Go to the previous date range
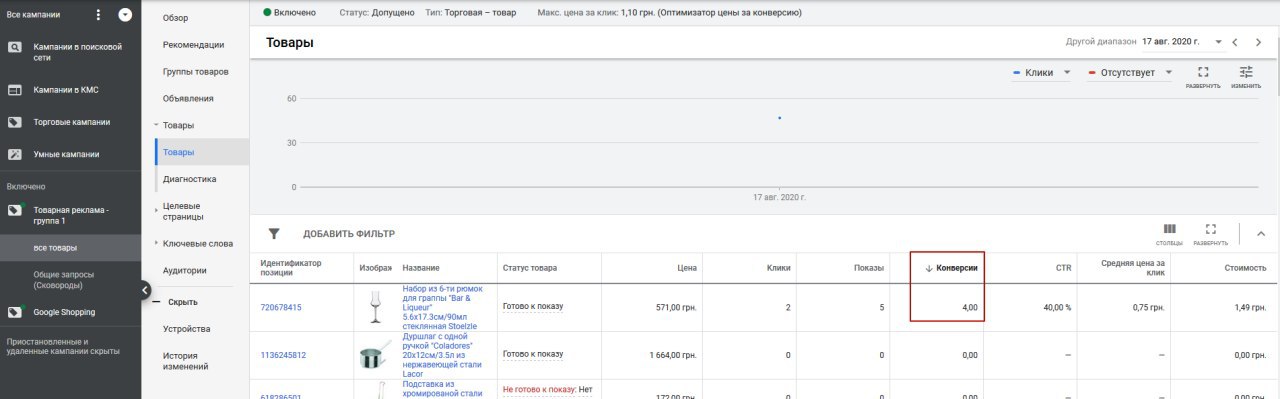Image resolution: width=1280 pixels, height=399 pixels. tap(1236, 42)
